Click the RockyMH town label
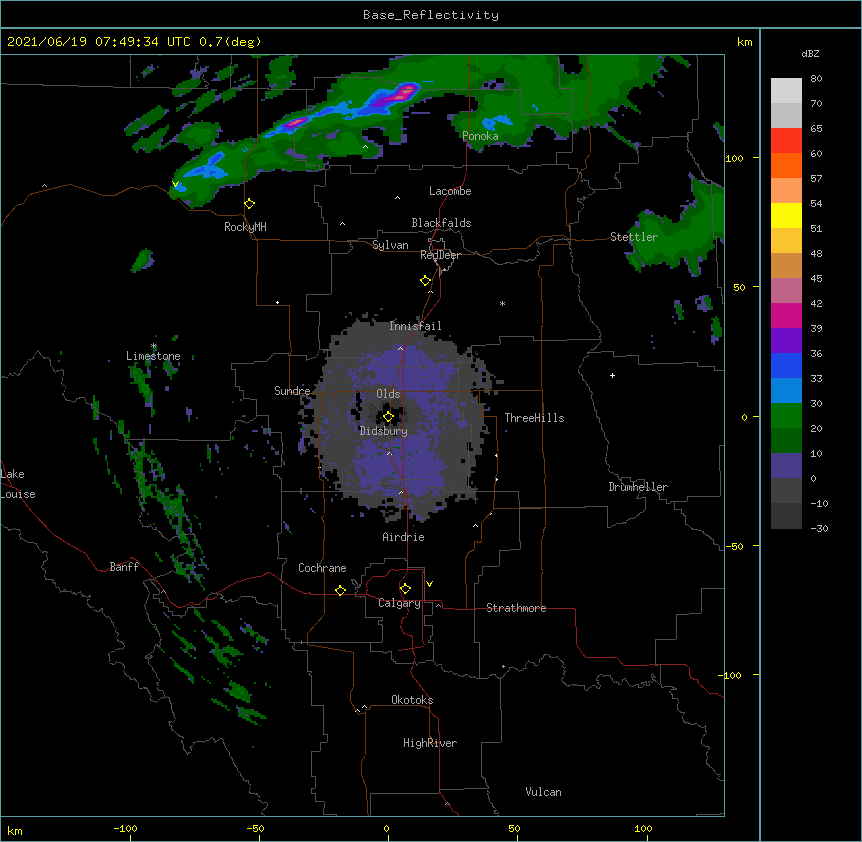Screen dimensions: 862x842 point(245,227)
